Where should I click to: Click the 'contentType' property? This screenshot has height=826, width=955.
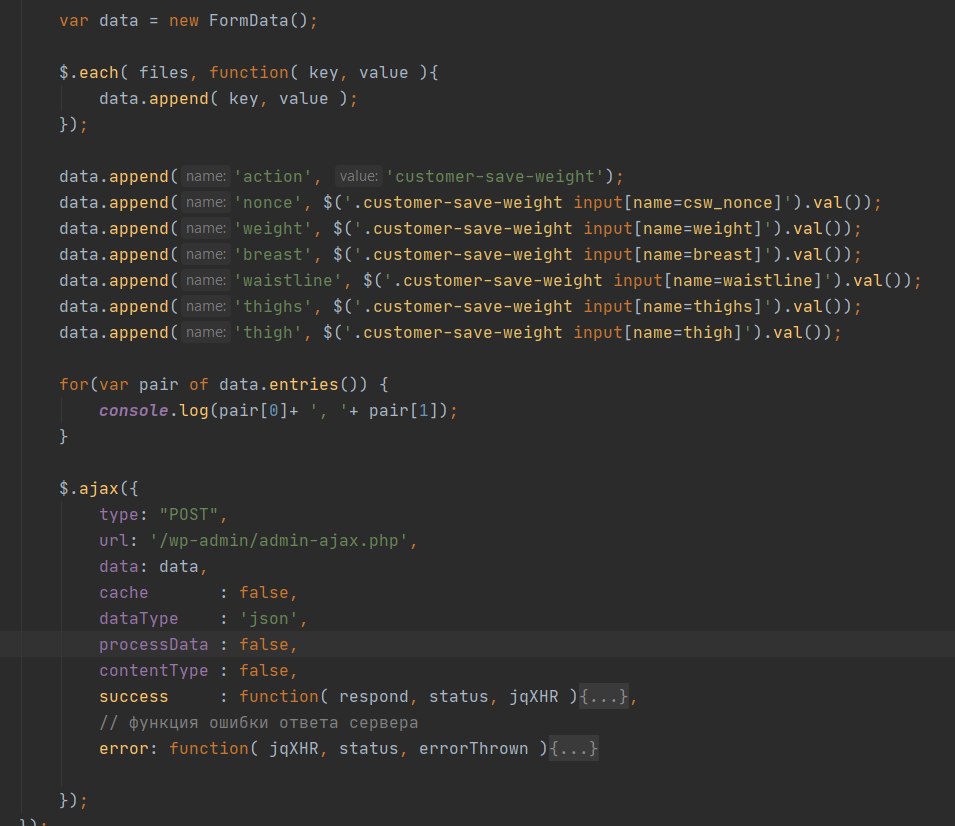[x=153, y=671]
